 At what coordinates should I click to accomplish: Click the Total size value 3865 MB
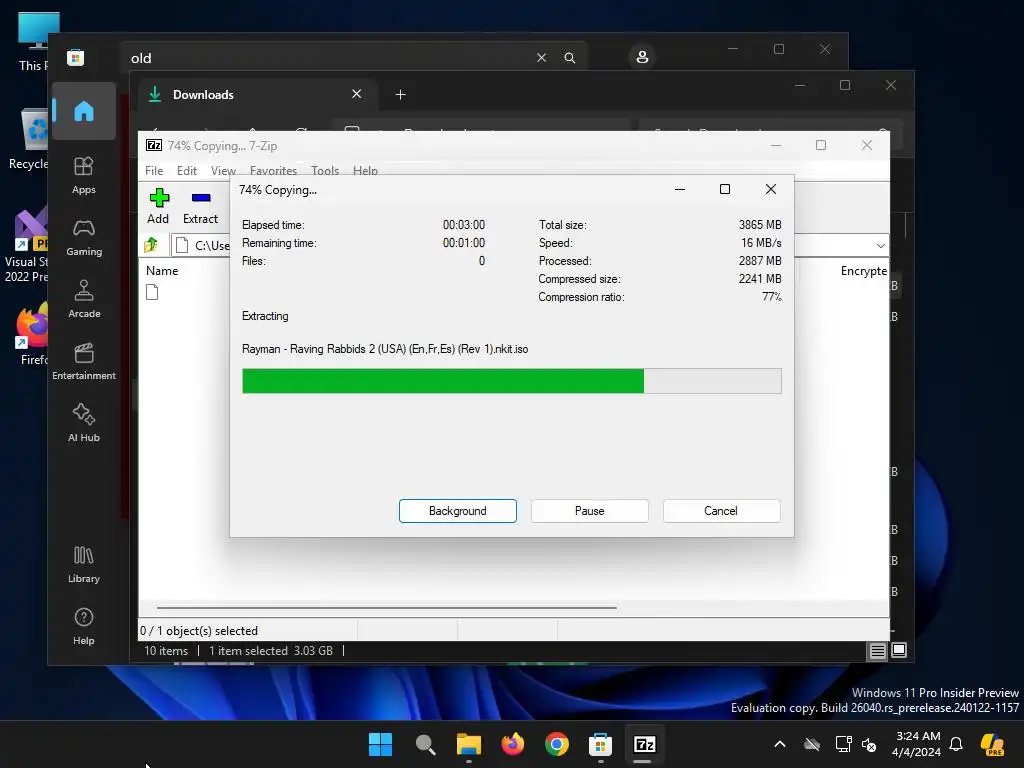click(x=760, y=225)
